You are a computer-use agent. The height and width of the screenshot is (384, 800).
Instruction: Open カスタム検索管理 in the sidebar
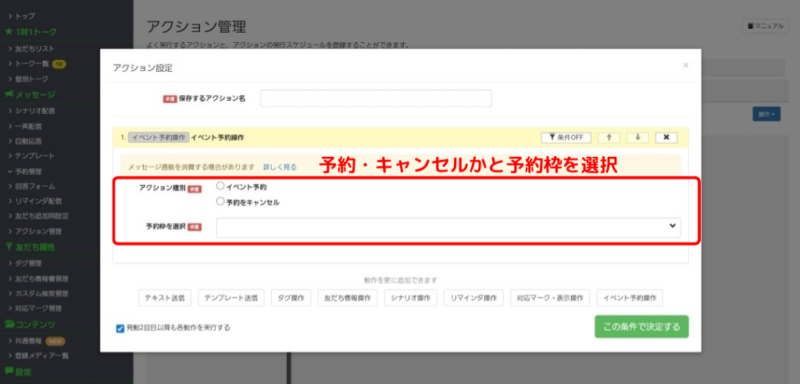41,294
